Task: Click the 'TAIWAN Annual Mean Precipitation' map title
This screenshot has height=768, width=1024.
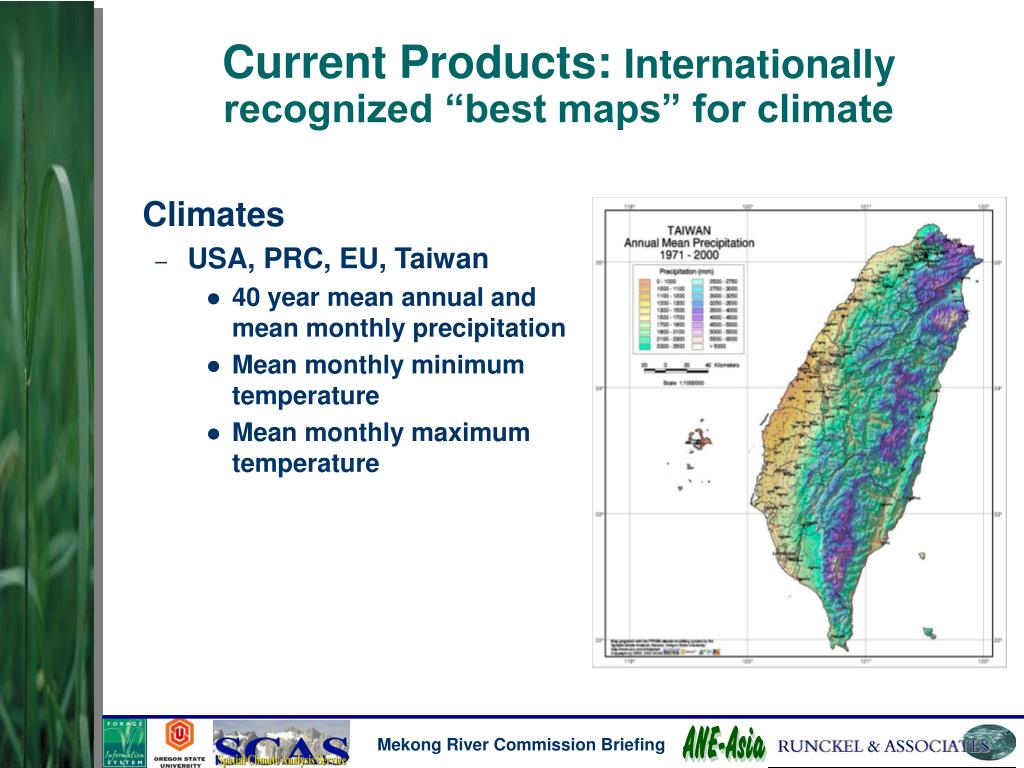Action: (x=689, y=242)
